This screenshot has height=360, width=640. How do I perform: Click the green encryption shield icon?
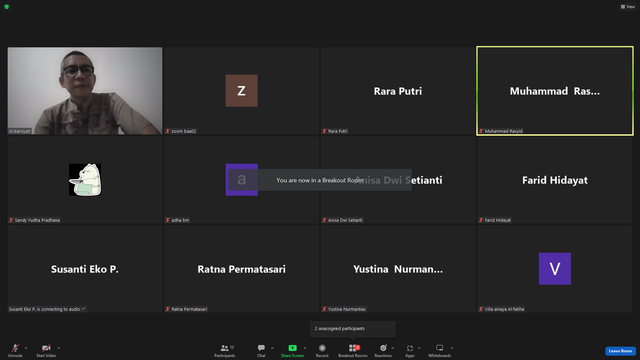coord(7,7)
